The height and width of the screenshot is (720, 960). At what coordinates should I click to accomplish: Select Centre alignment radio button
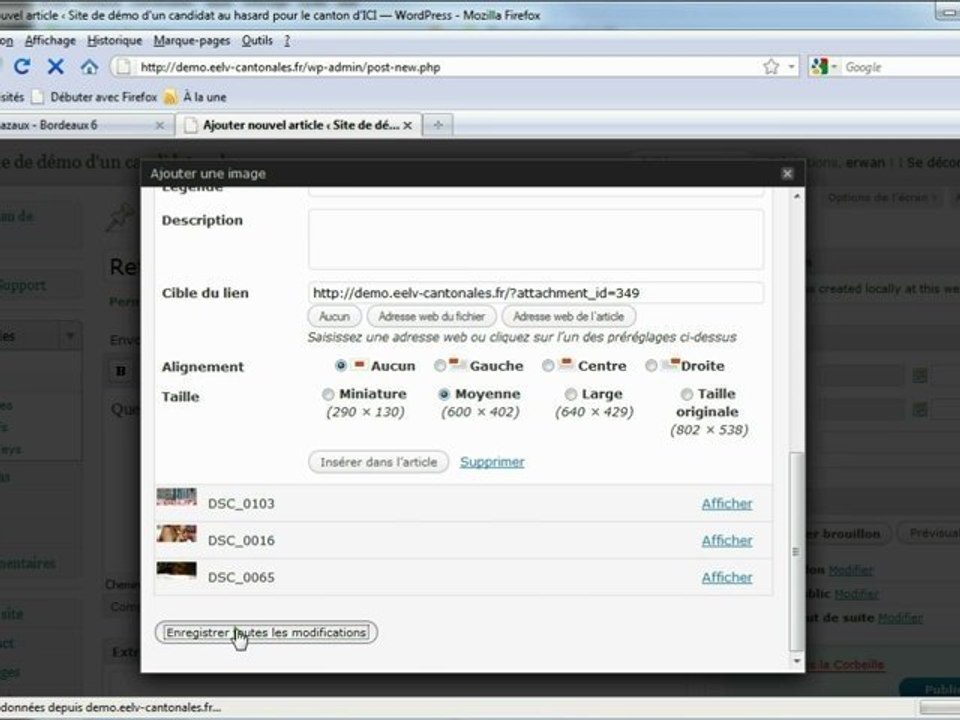pos(548,366)
